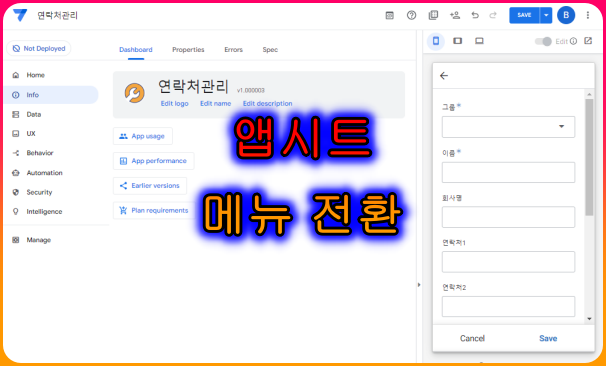Click the form preview scrollbar thumb
Screen dimensions: 606x366
pyautogui.click(x=589, y=157)
